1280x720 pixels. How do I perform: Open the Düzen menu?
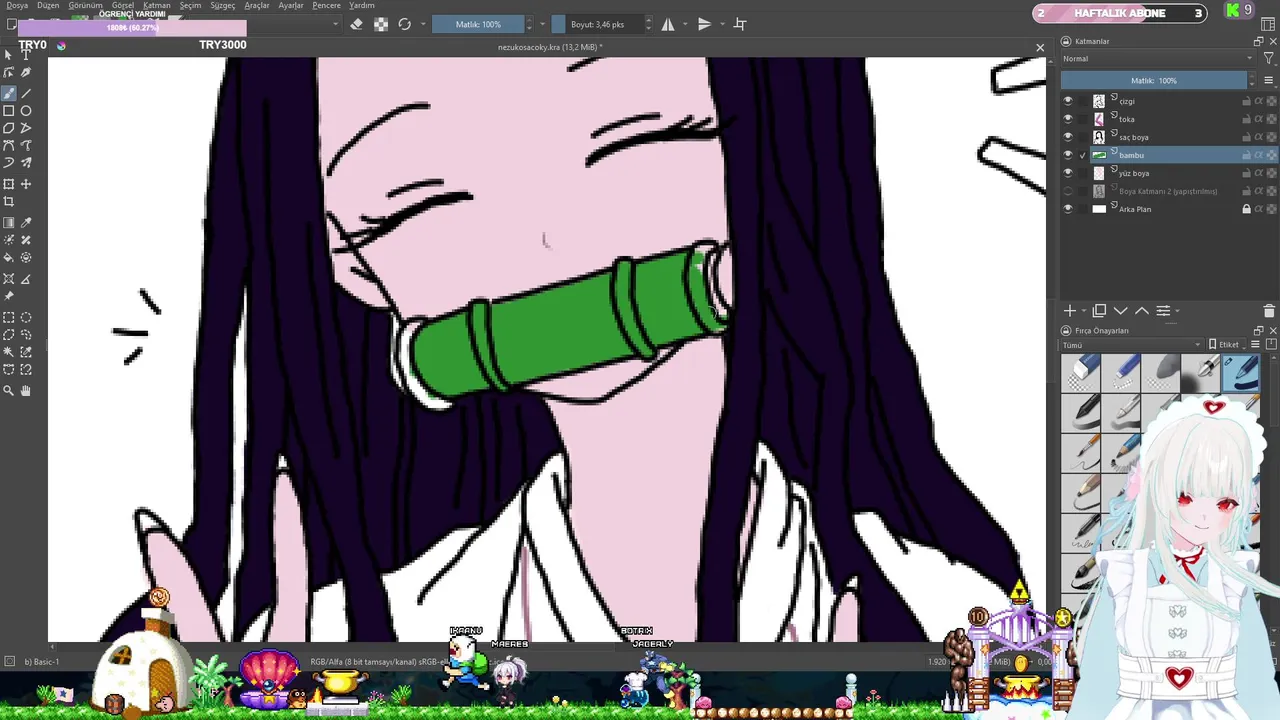(x=48, y=5)
